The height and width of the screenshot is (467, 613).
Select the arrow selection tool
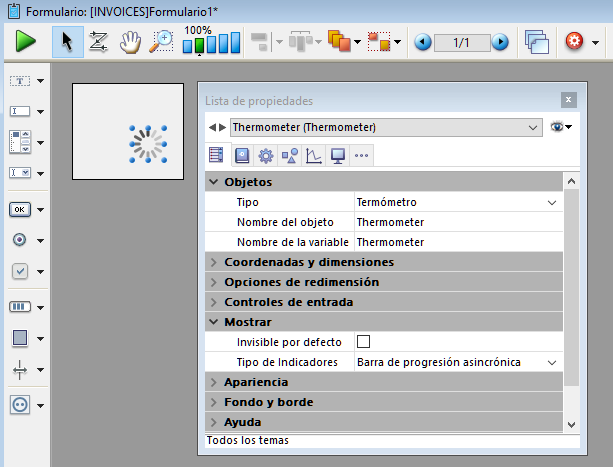(x=67, y=42)
